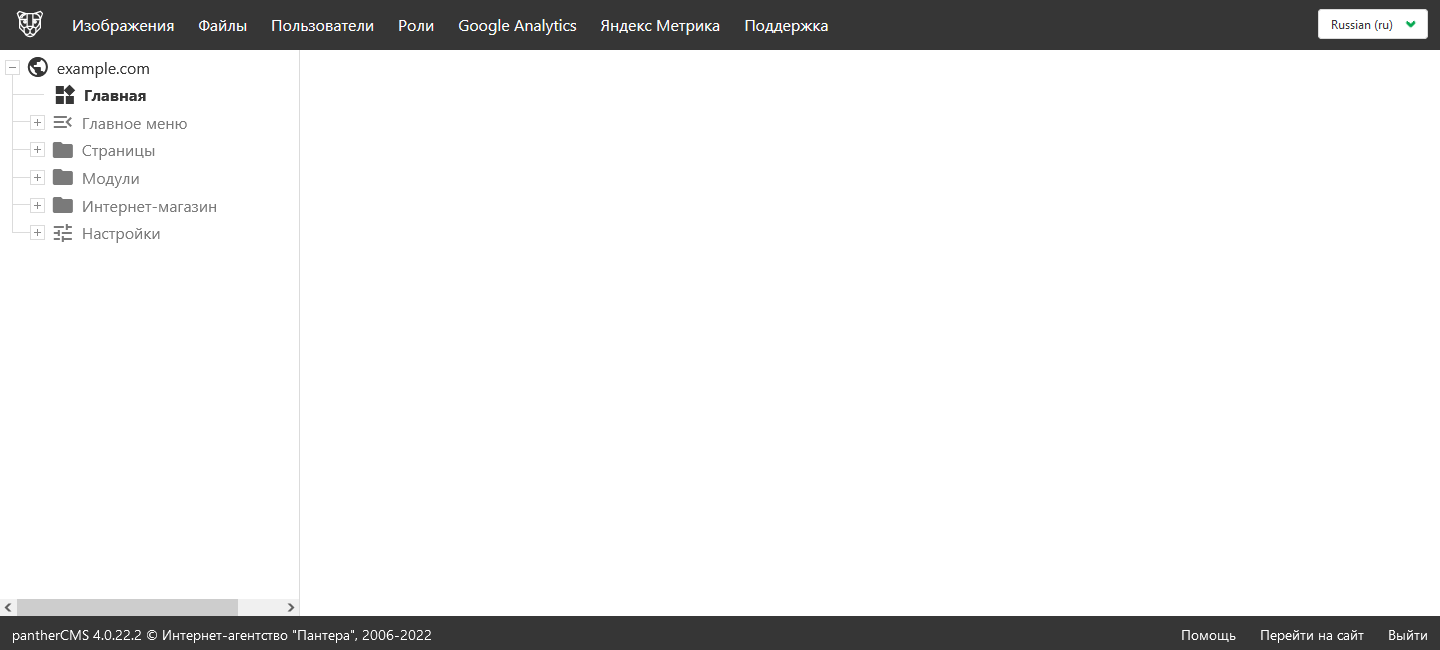This screenshot has height=650, width=1440.
Task: Expand the Модули node with plus box
Action: point(37,178)
